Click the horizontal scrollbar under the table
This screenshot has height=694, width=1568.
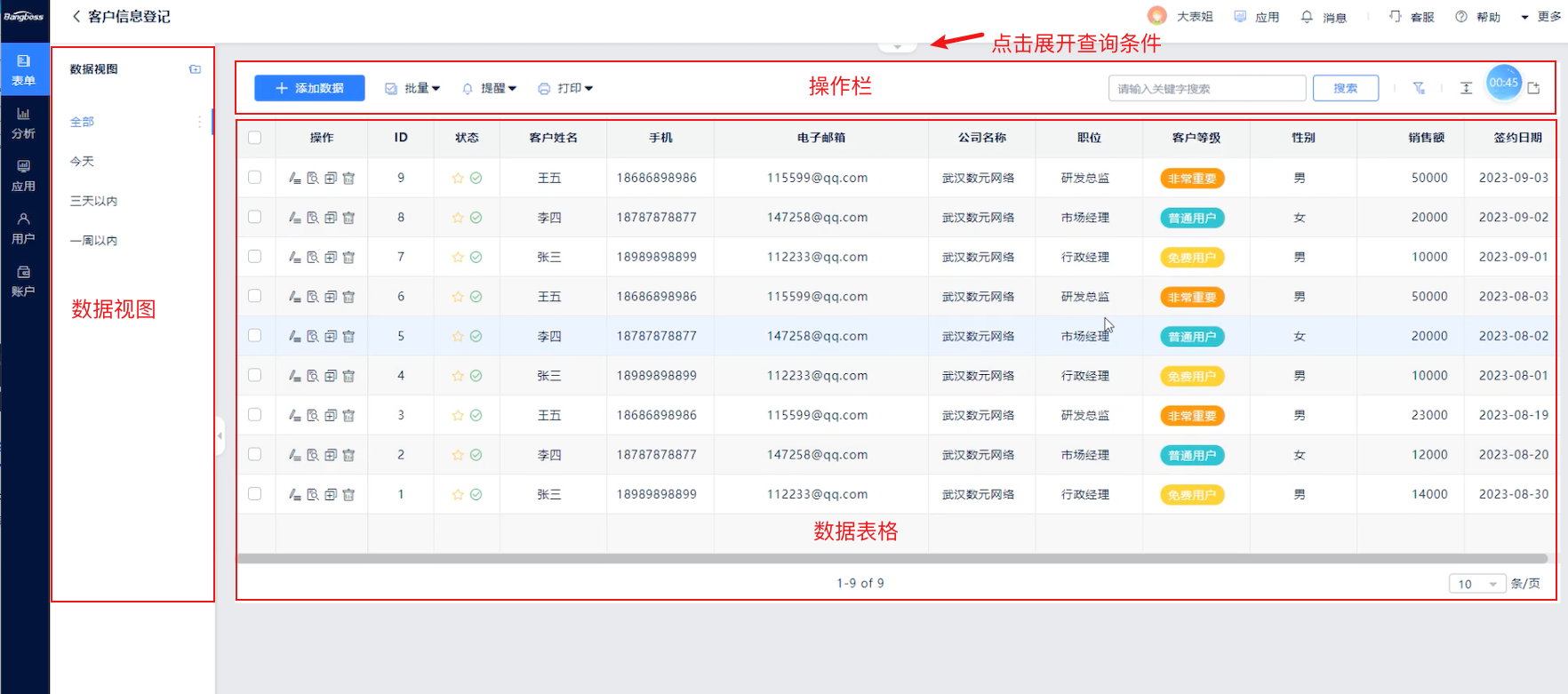[889, 559]
